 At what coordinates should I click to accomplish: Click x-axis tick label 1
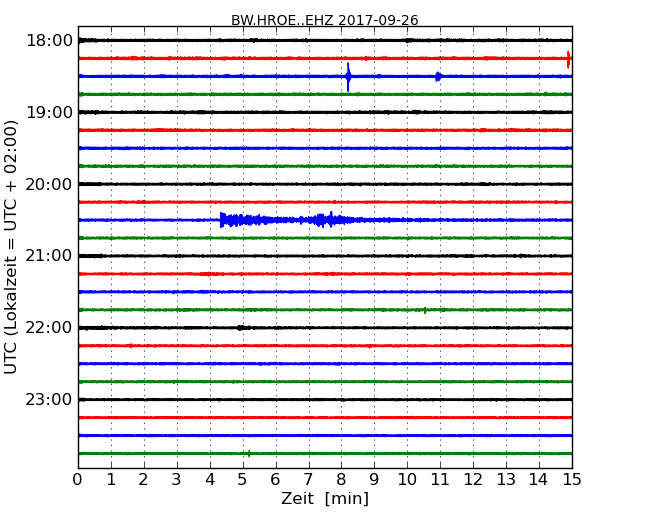111,480
